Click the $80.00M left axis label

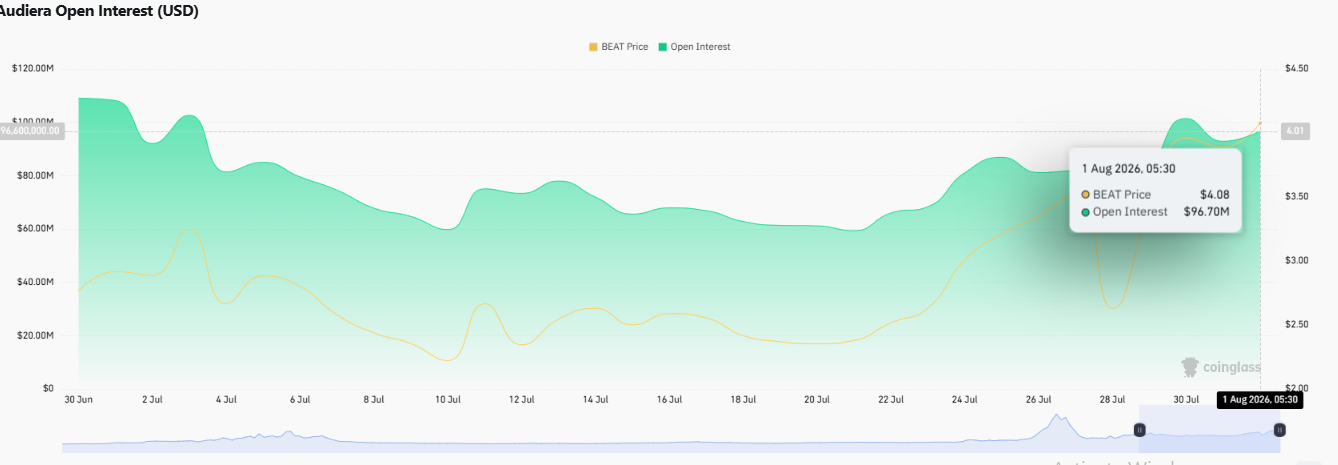coord(35,176)
